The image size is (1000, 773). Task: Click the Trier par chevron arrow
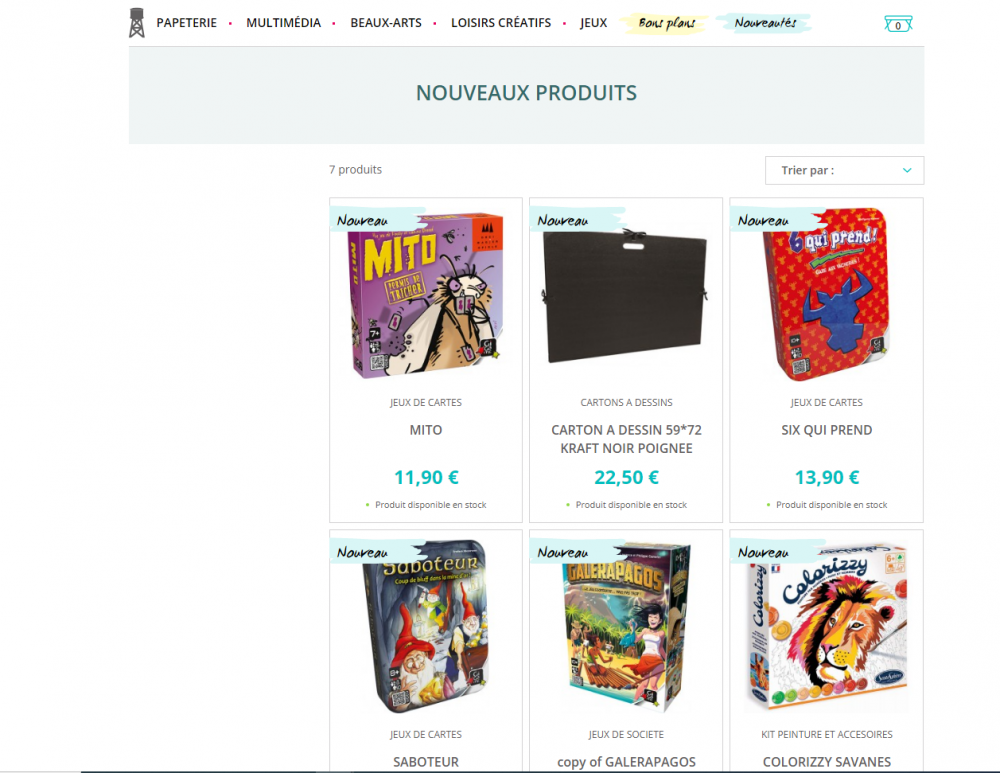click(x=907, y=170)
